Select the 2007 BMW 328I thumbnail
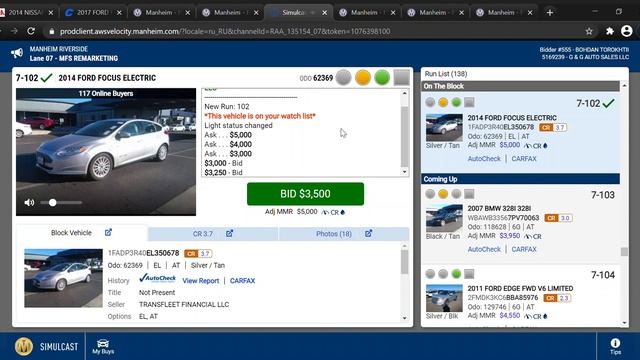Image resolution: width=640 pixels, height=360 pixels. [x=444, y=218]
